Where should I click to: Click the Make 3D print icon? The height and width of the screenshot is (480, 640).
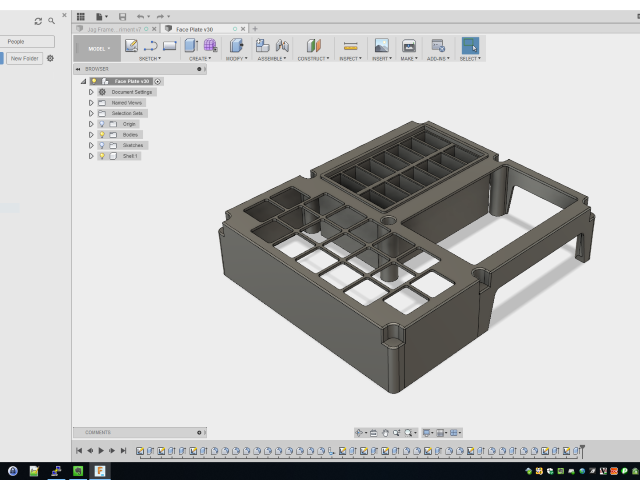pos(408,46)
